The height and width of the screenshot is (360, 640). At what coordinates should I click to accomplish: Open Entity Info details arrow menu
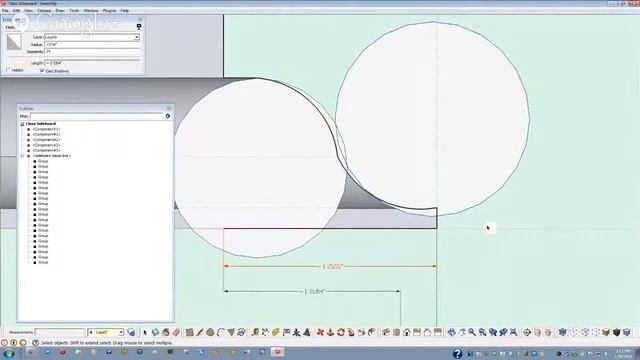(x=139, y=27)
